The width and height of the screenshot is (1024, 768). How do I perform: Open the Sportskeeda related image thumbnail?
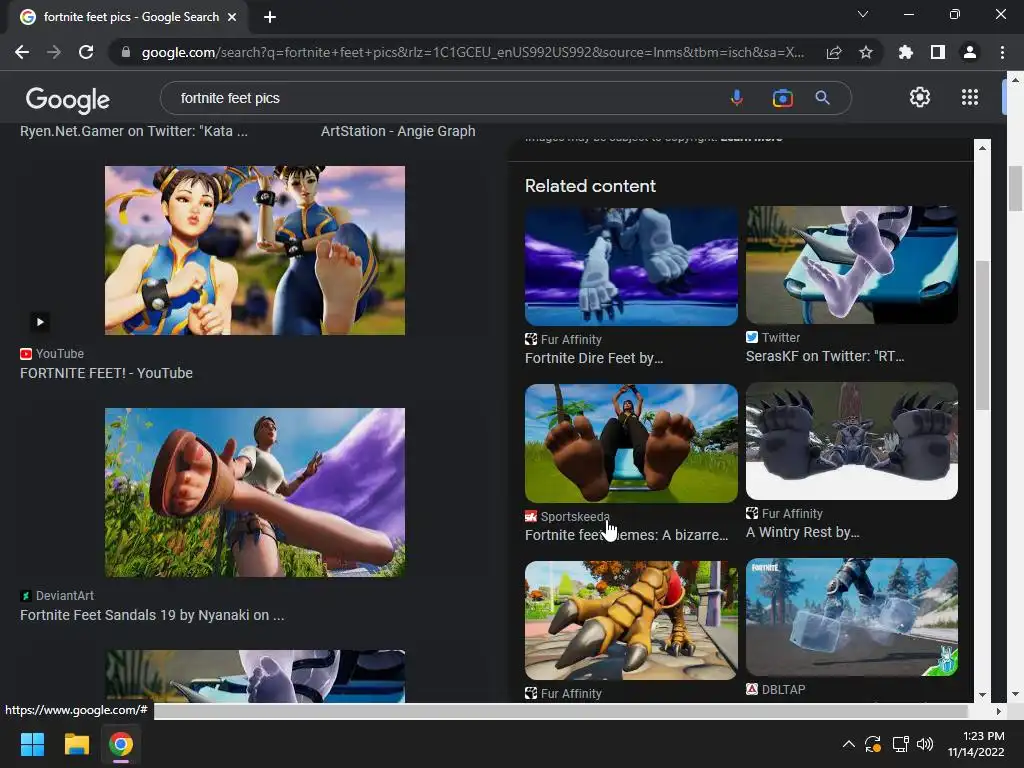pyautogui.click(x=631, y=443)
